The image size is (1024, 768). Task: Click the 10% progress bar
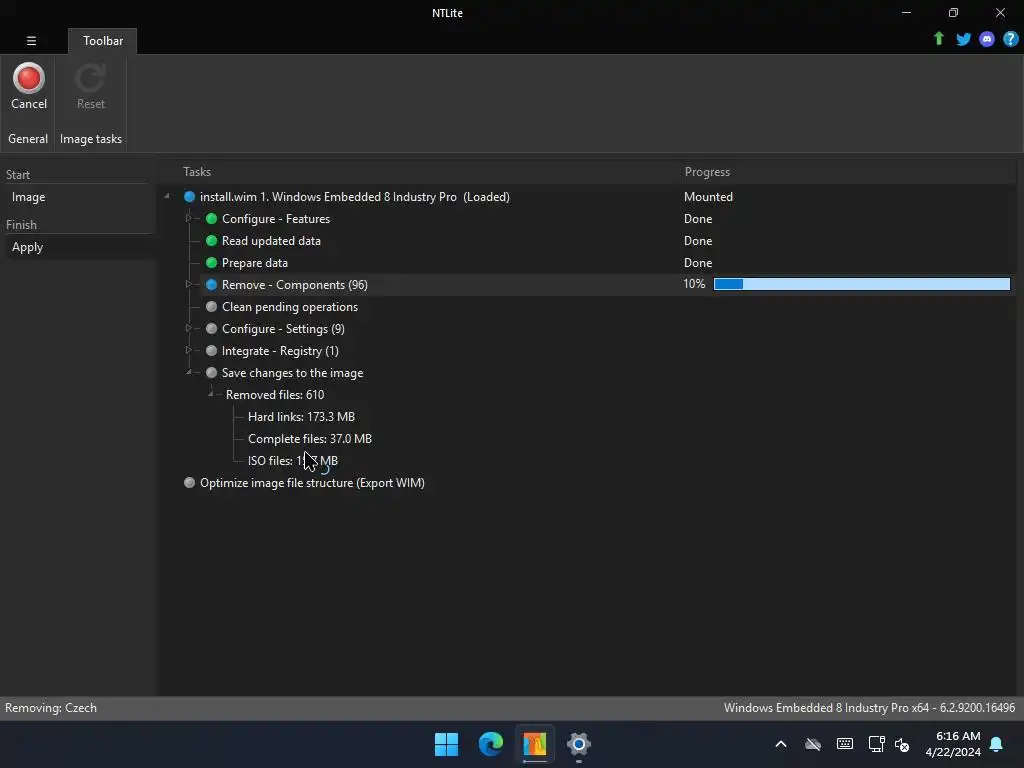pos(862,284)
